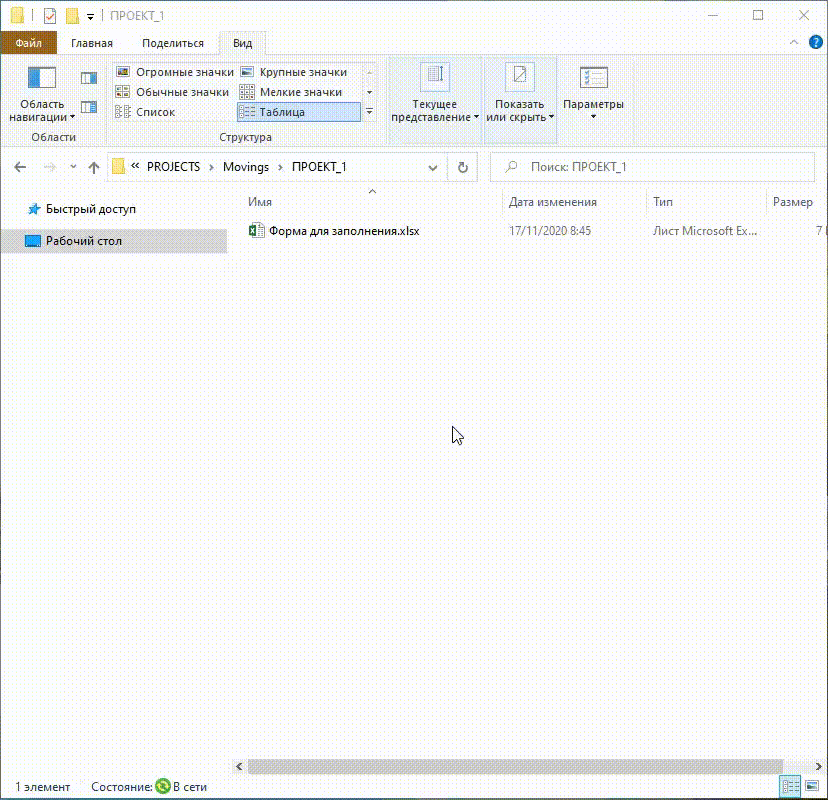
Task: Go up one folder level
Action: 93,167
